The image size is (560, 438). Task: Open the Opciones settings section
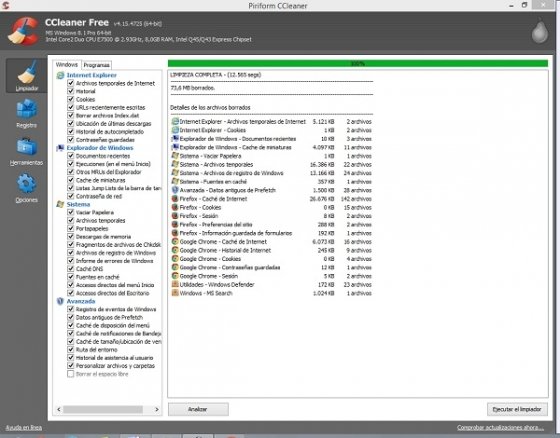click(x=26, y=188)
